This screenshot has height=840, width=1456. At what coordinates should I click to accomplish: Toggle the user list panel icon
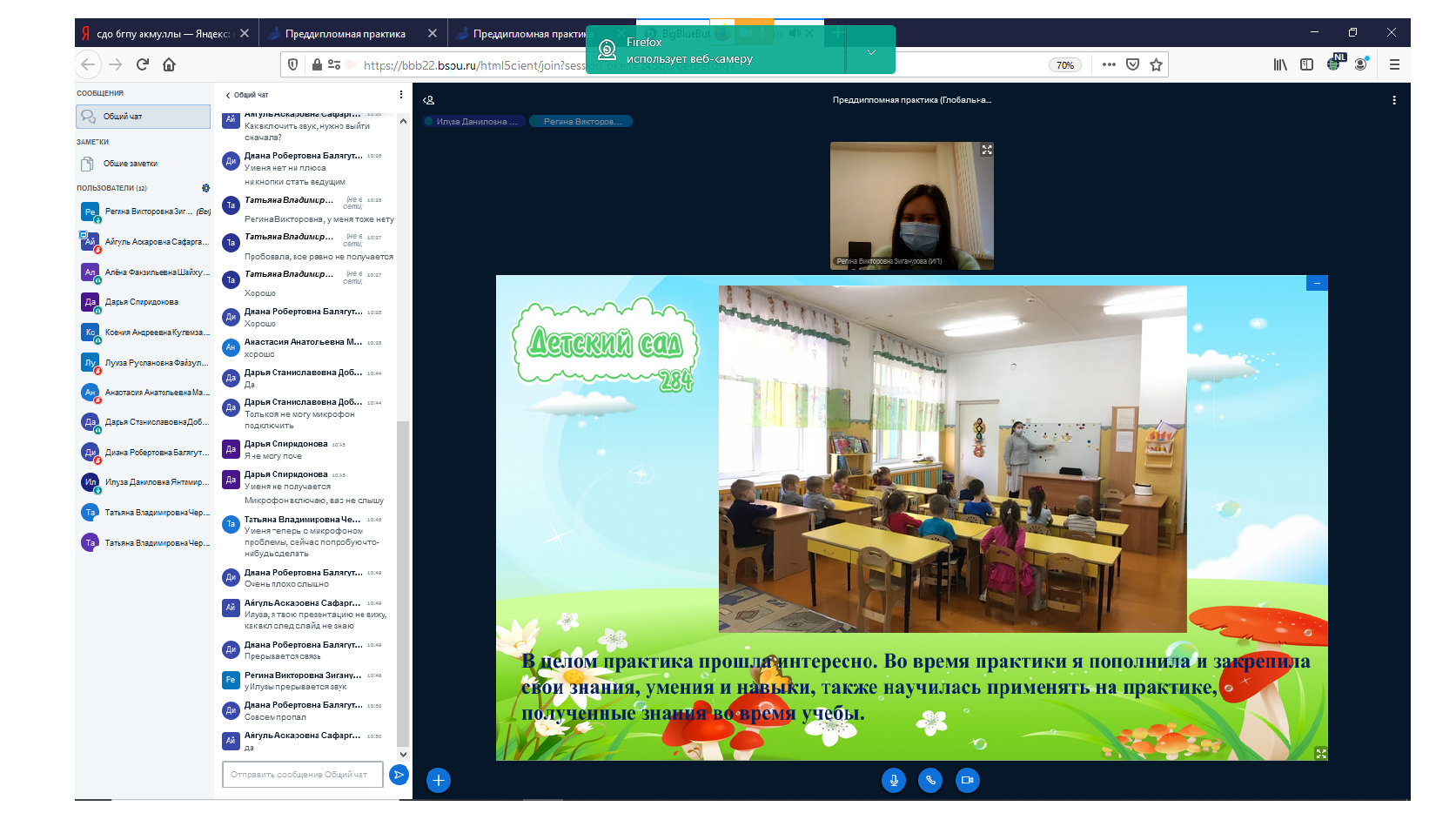[429, 100]
